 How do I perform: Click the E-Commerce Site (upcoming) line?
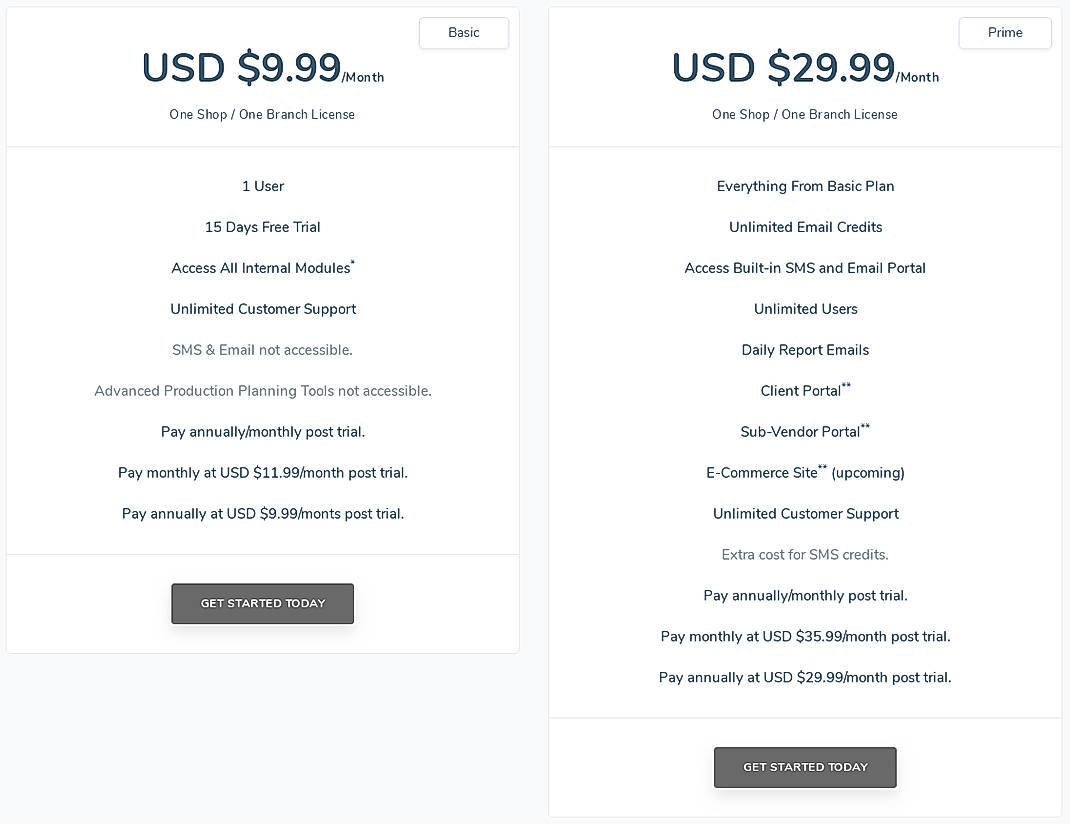pos(805,472)
